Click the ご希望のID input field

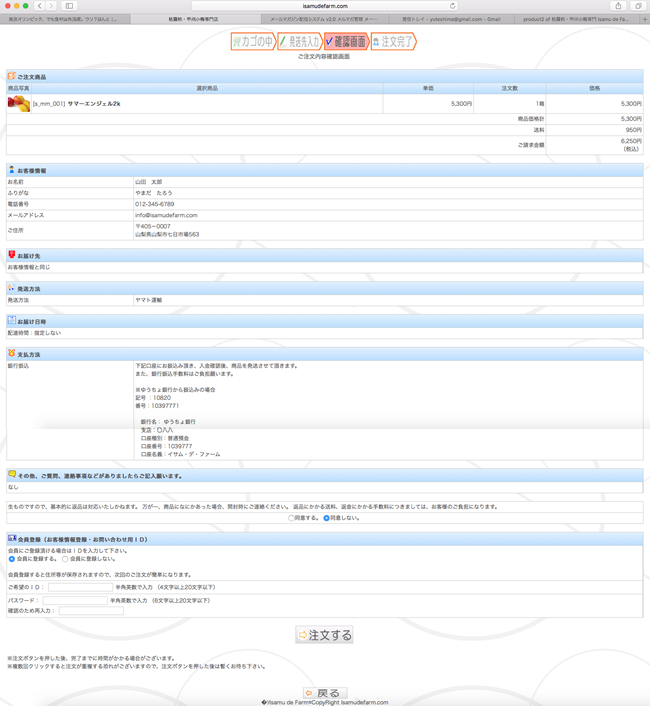click(x=79, y=587)
